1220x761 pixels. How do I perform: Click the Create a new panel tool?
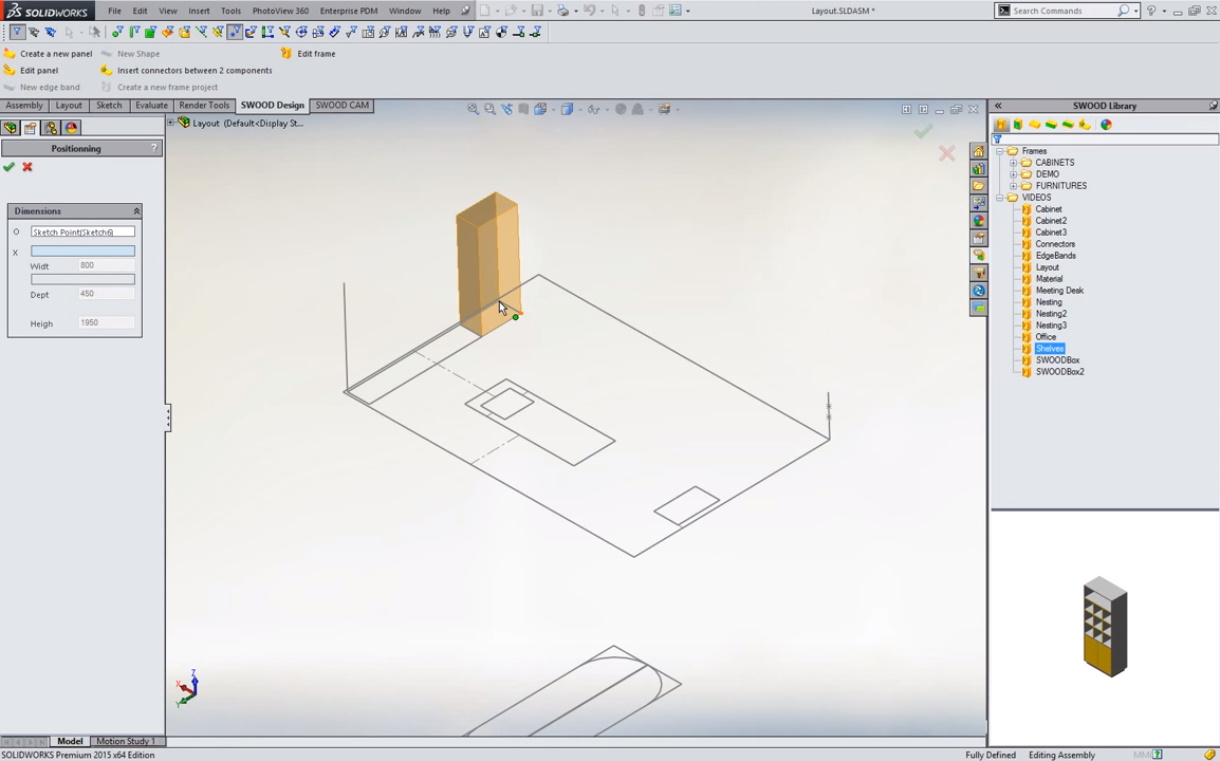pyautogui.click(x=55, y=54)
